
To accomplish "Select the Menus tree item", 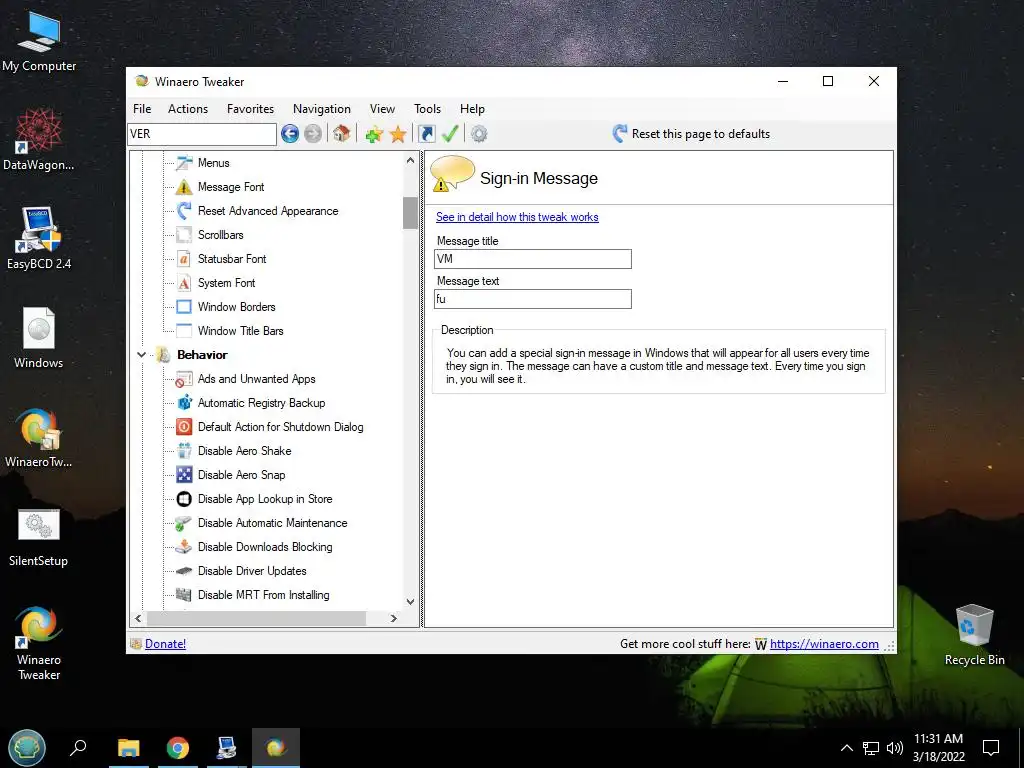I will pos(214,163).
